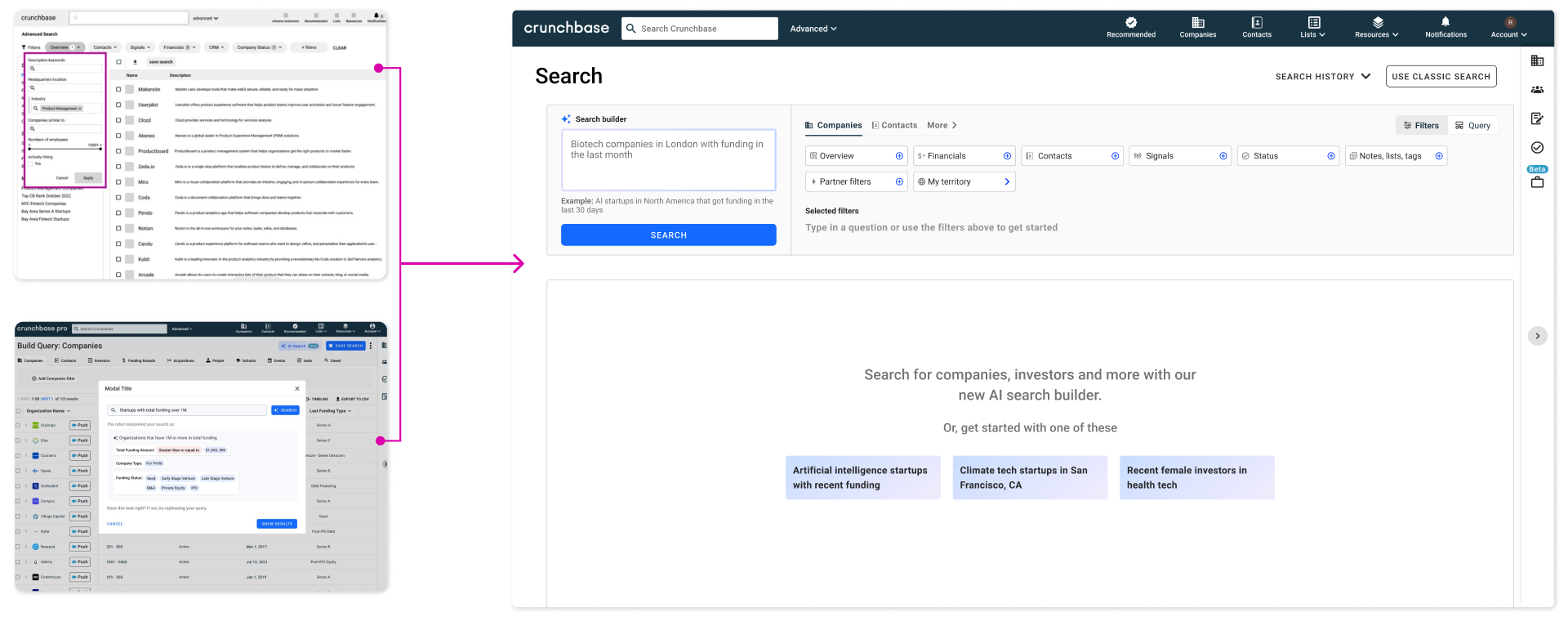Expand the Search History dropdown
The image size is (1568, 617).
[1322, 77]
